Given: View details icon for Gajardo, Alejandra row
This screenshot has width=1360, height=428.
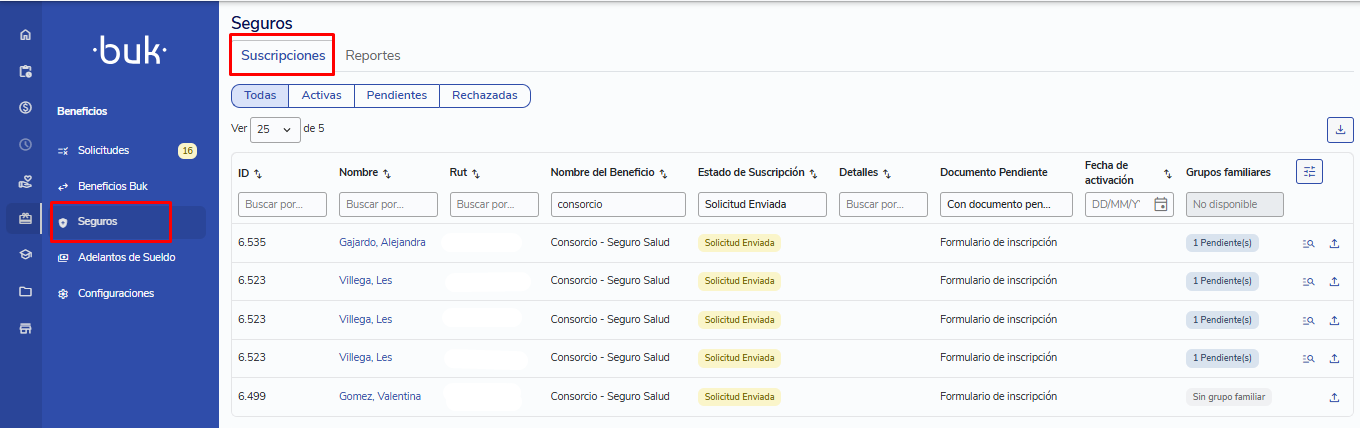Looking at the screenshot, I should (x=1308, y=243).
